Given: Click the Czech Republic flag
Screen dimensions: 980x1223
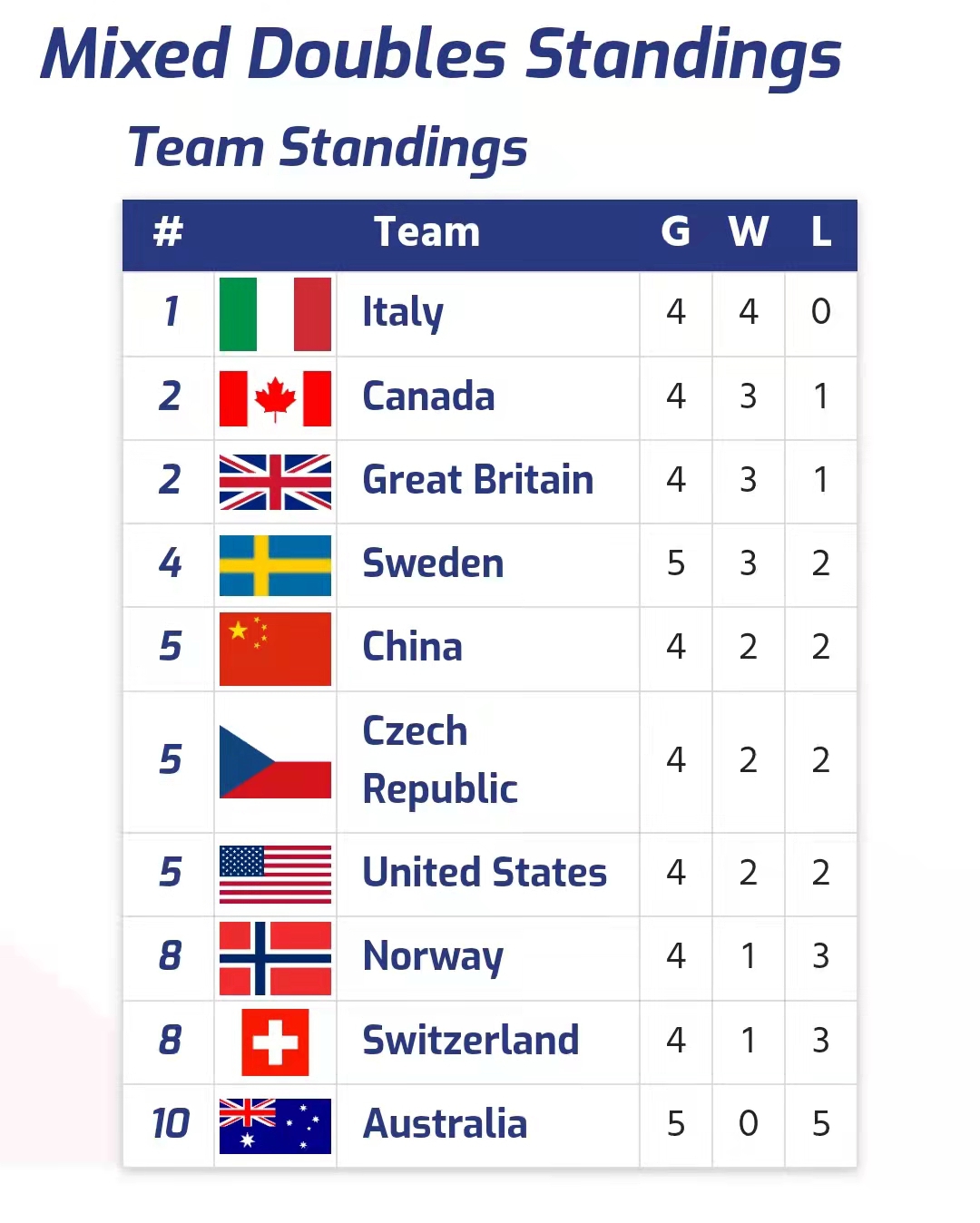Looking at the screenshot, I should (x=275, y=761).
